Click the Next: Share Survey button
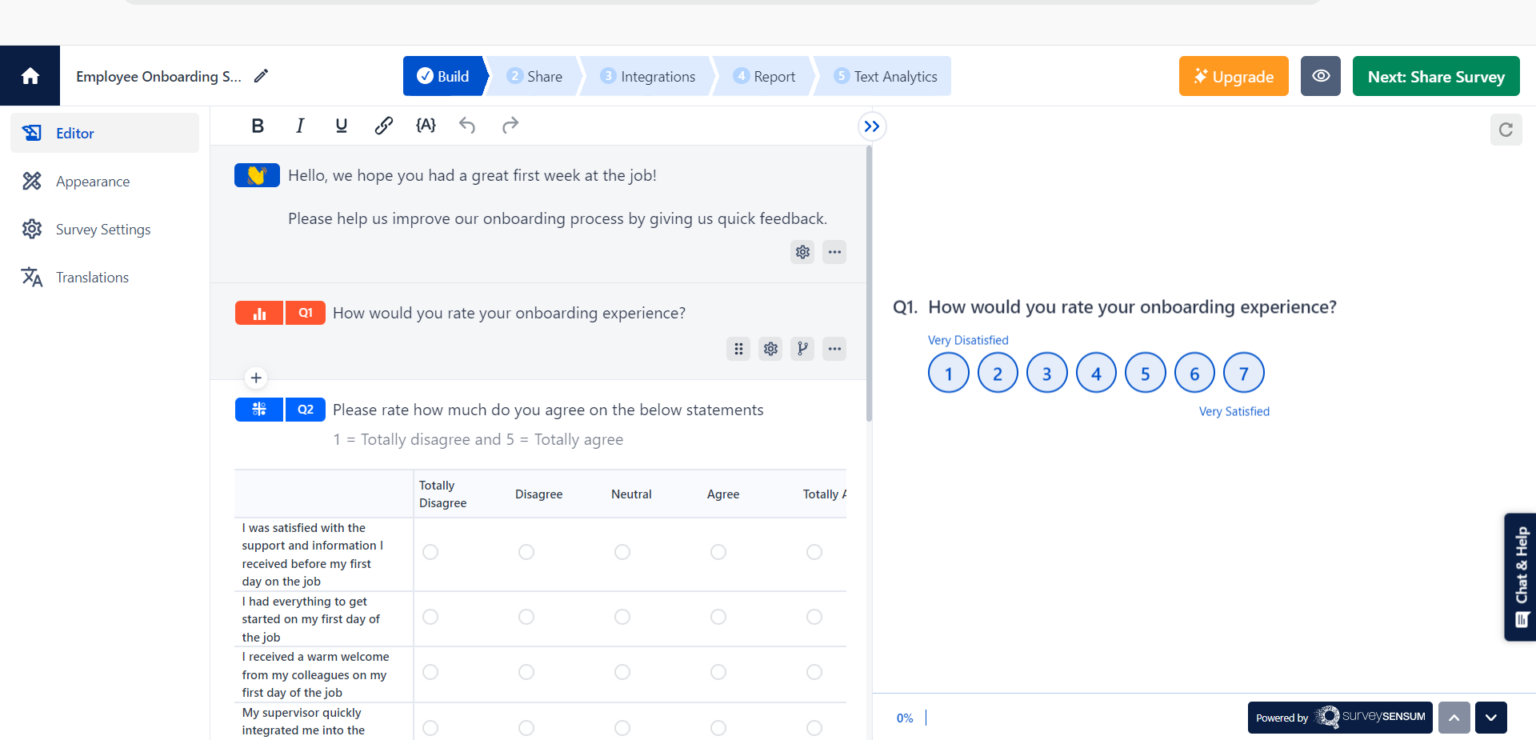 tap(1436, 76)
